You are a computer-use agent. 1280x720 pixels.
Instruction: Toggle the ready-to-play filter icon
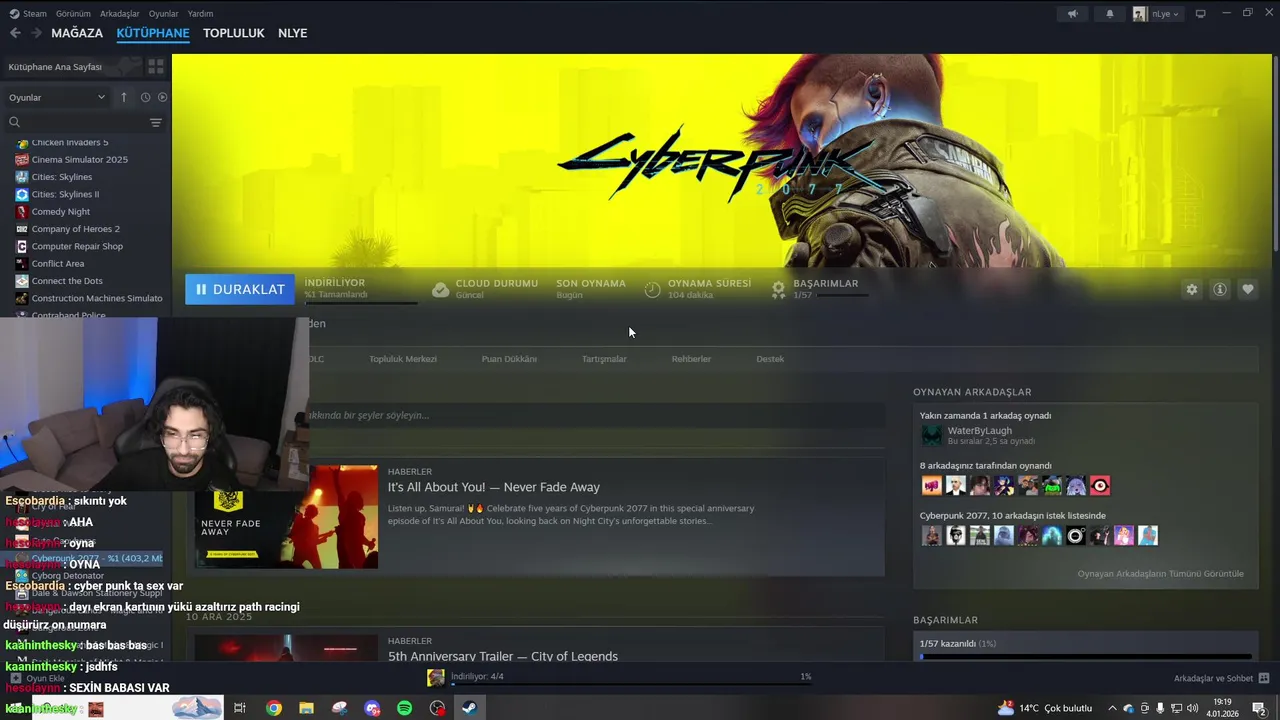[x=162, y=97]
